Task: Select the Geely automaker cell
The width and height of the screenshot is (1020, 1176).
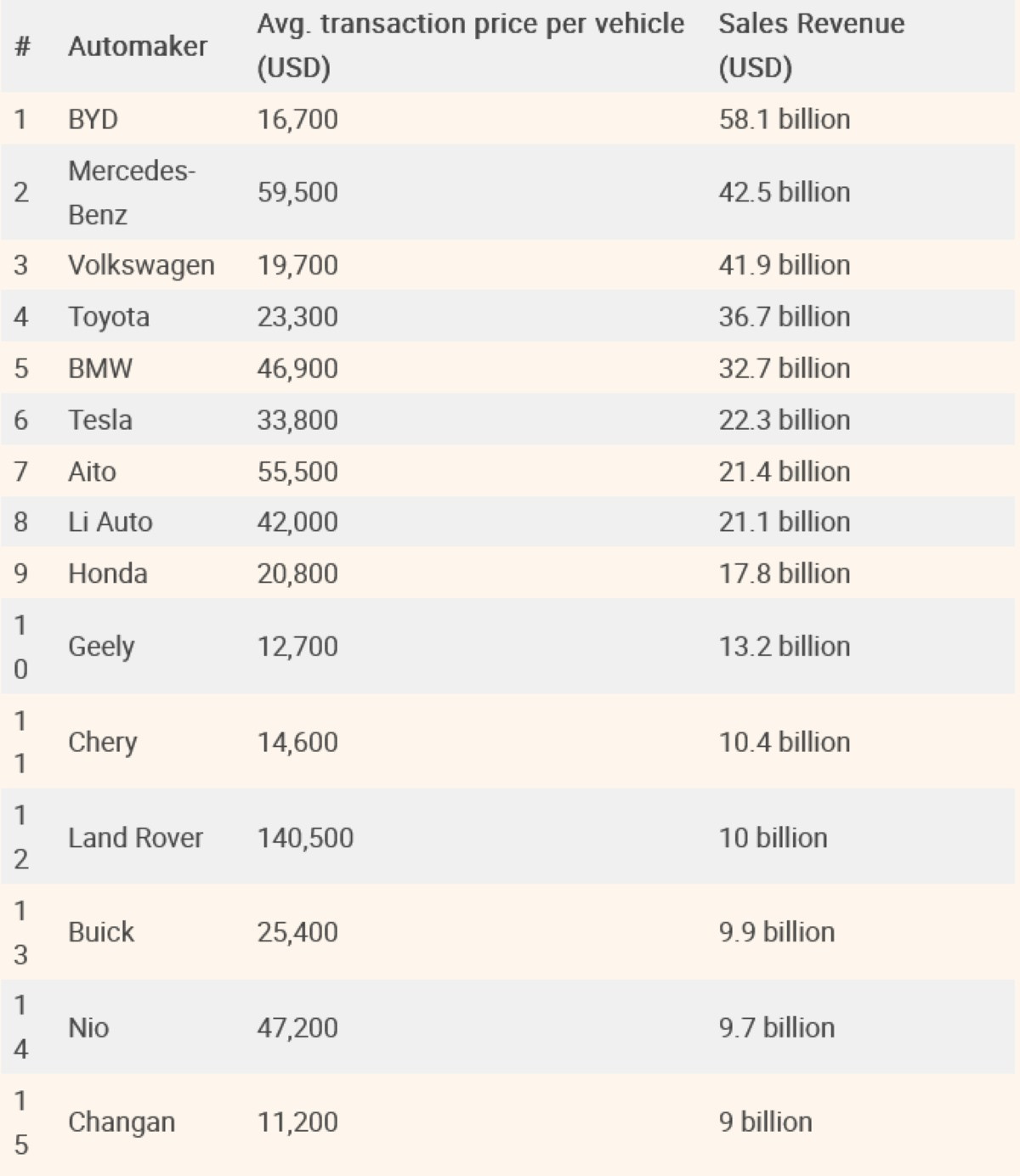Action: tap(100, 647)
